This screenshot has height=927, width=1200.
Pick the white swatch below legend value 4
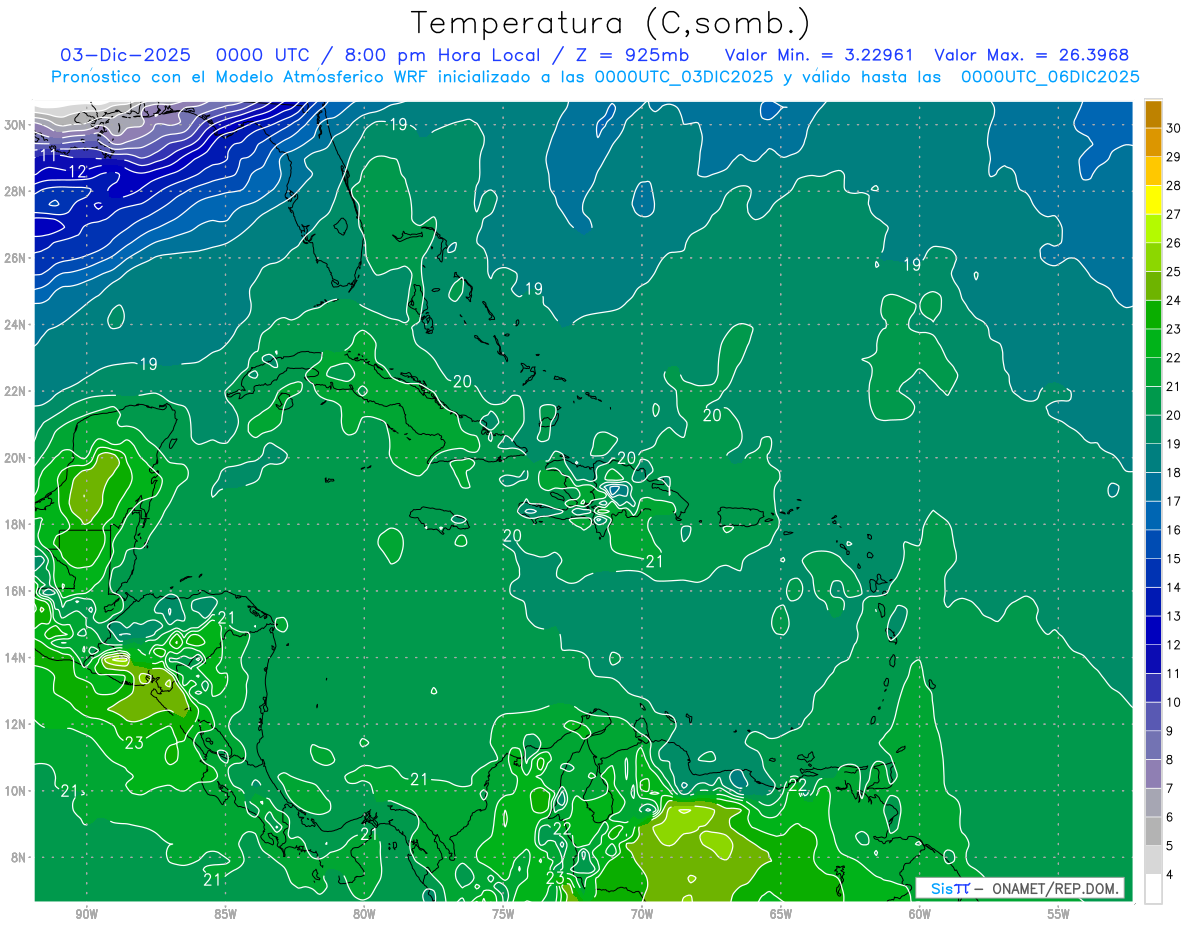1153,889
